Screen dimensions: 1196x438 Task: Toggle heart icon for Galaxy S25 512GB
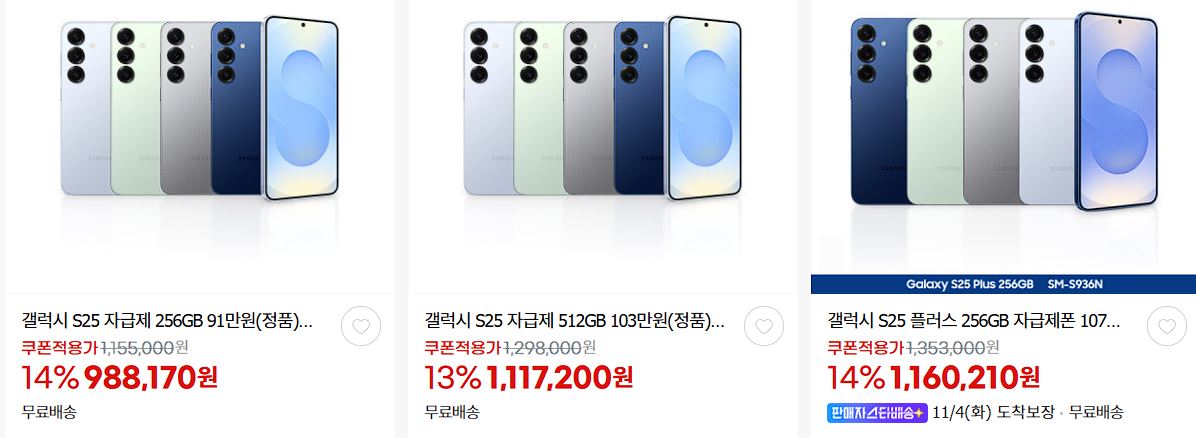(764, 327)
